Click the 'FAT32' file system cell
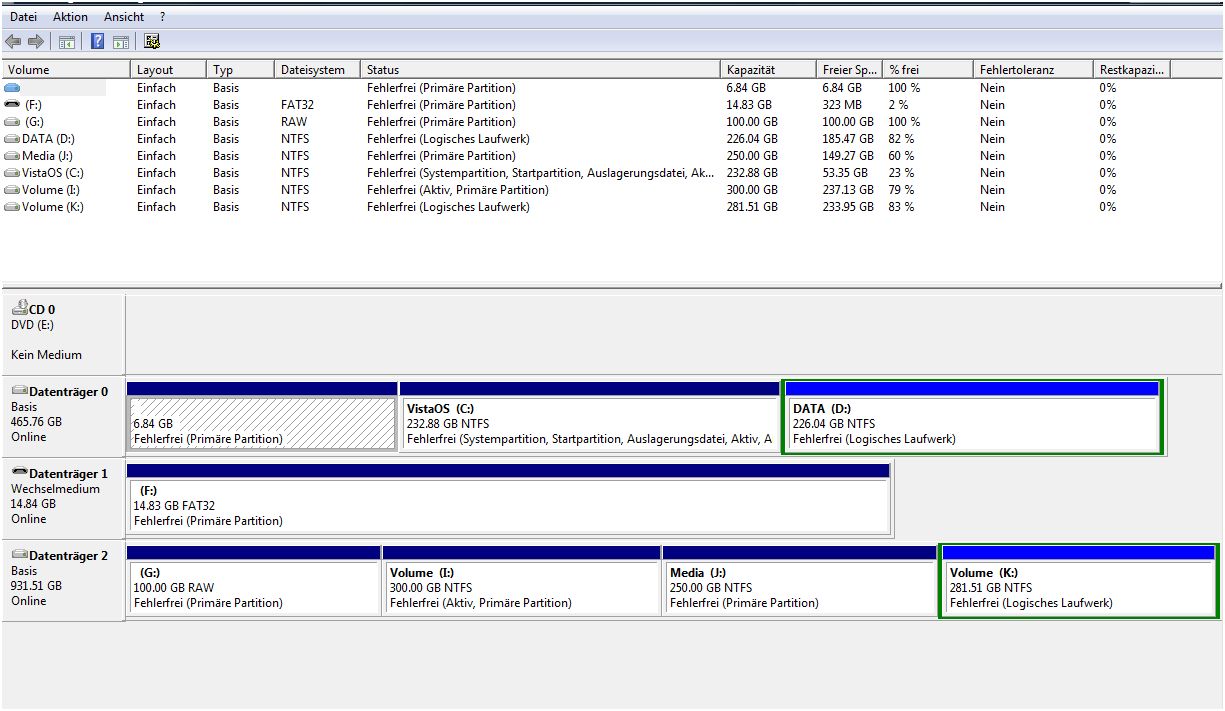This screenshot has height=711, width=1225. pos(297,105)
